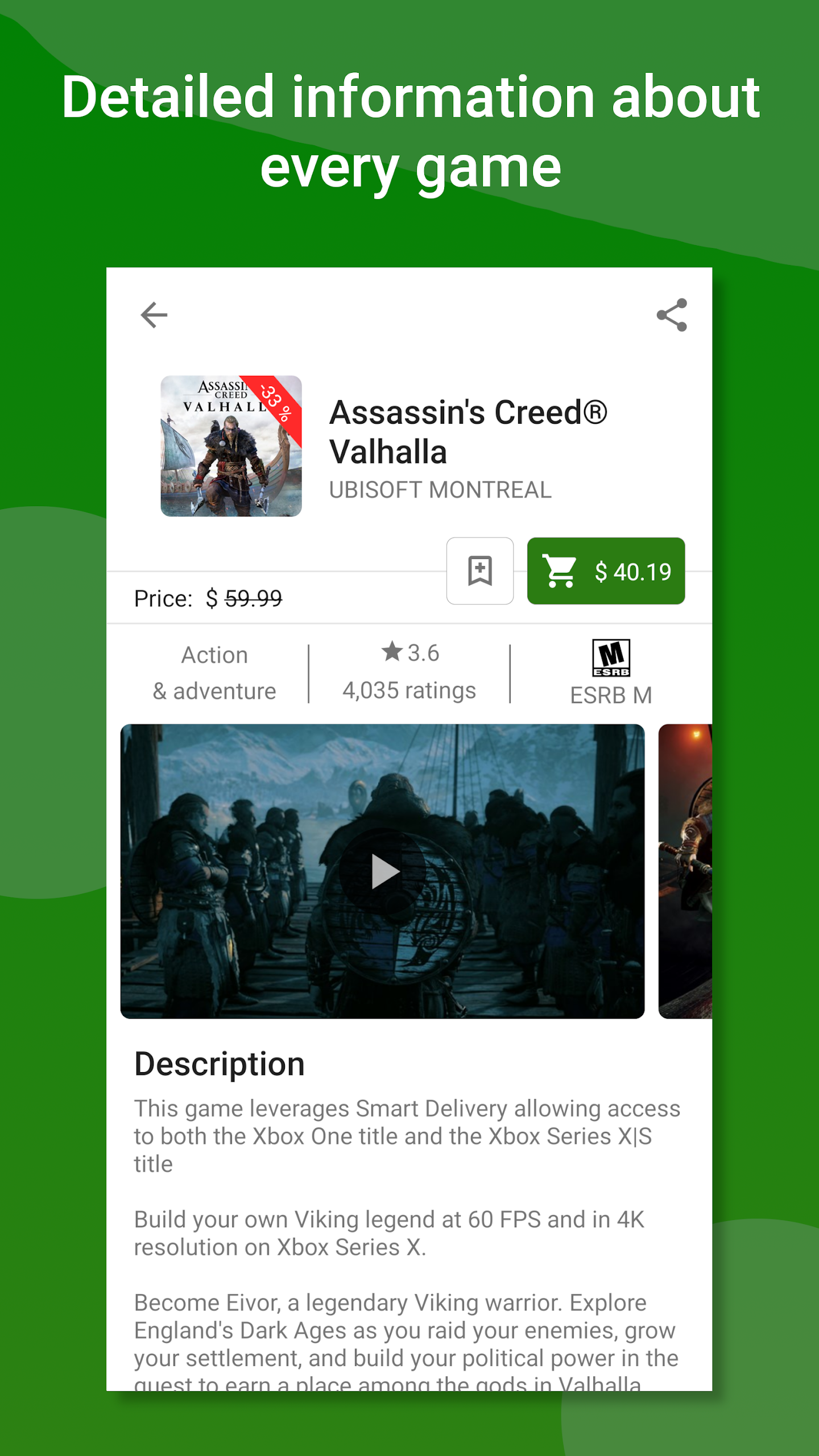Open the second screenshot thumbnail
This screenshot has height=1456, width=819.
click(685, 871)
